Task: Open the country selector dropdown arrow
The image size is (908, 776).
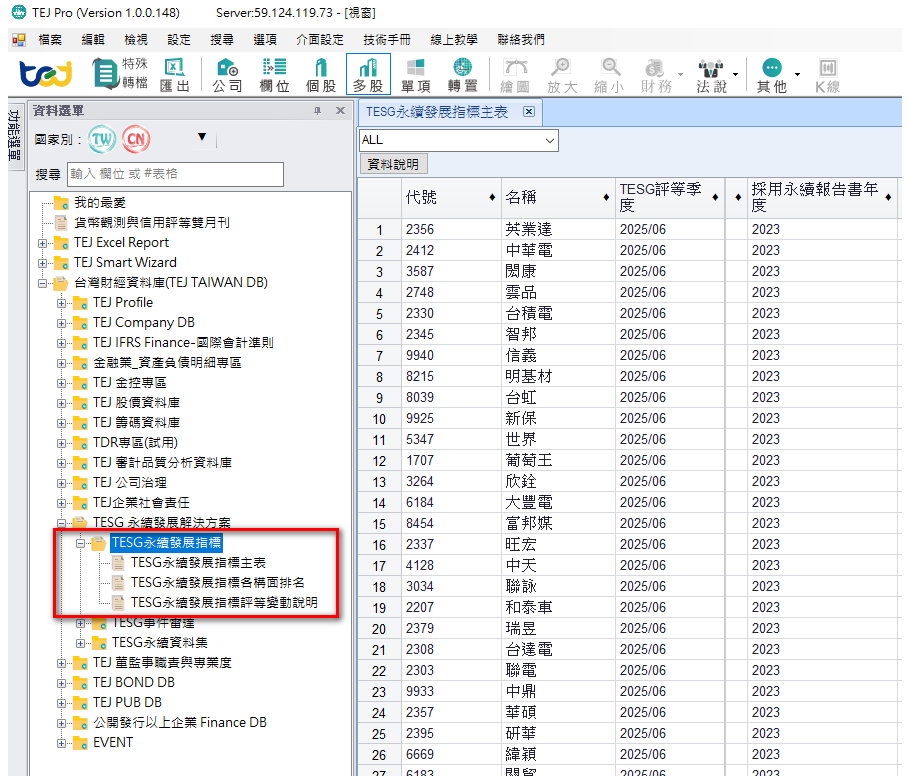Action: tap(202, 137)
